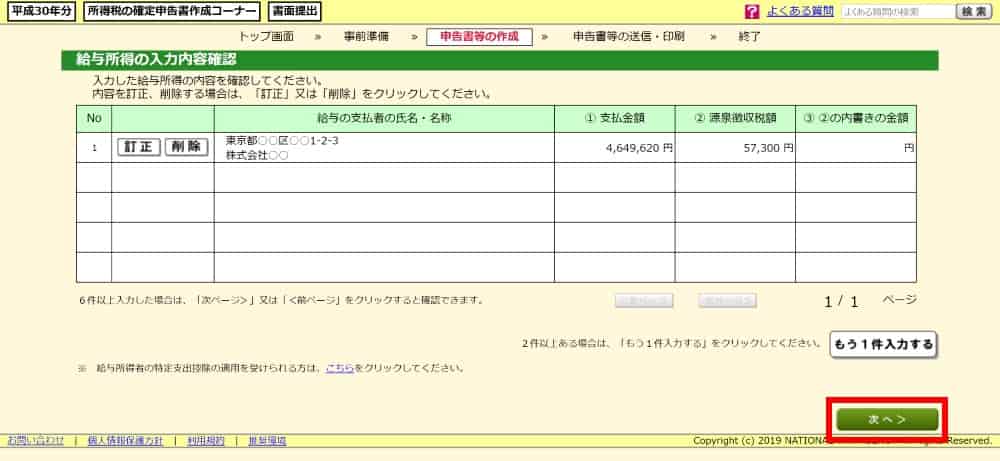Open the こちら link for 特定支出控除
Image resolution: width=1000 pixels, height=461 pixels.
[x=339, y=368]
